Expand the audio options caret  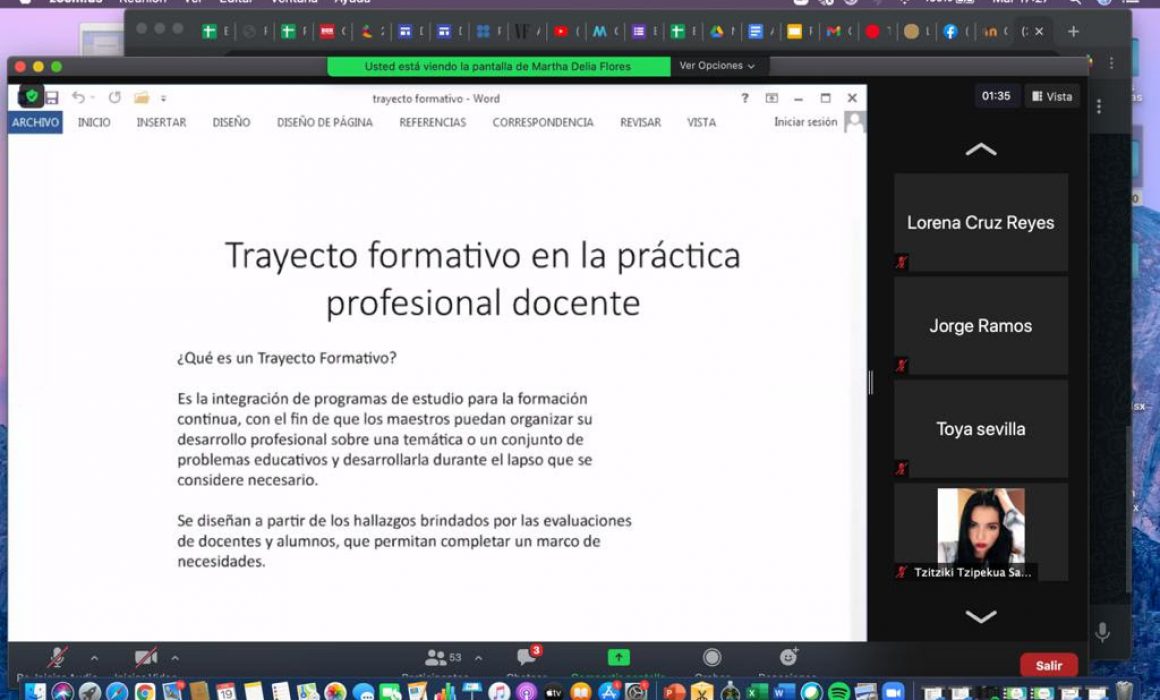click(x=94, y=657)
